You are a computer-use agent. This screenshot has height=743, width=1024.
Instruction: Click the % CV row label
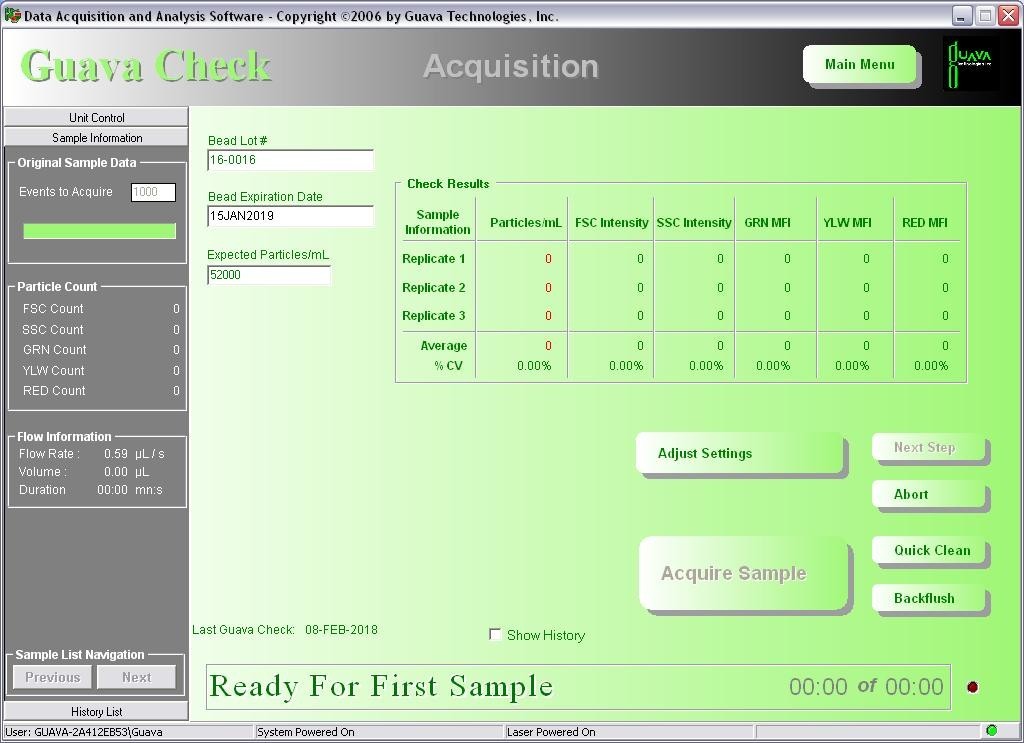449,366
